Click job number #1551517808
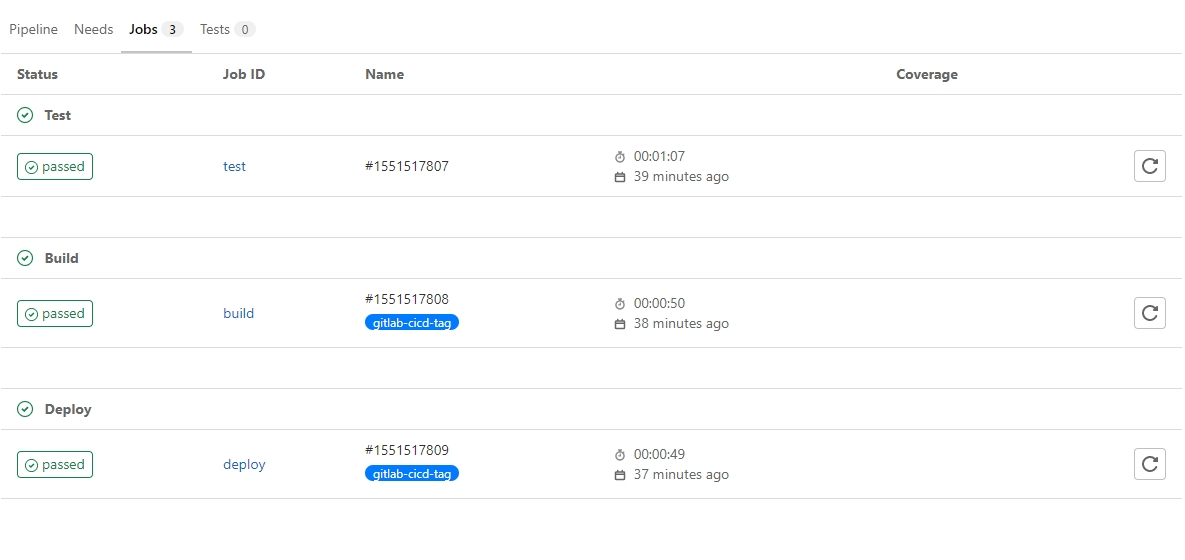 [407, 299]
